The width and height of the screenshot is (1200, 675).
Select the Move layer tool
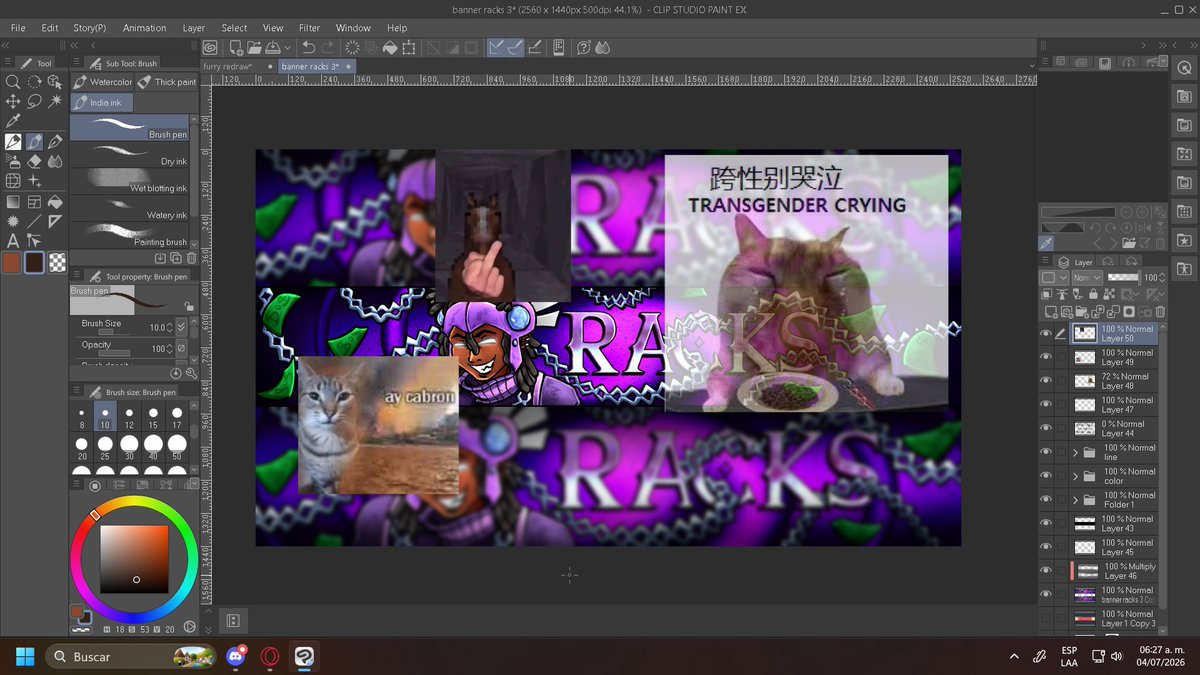(x=13, y=101)
